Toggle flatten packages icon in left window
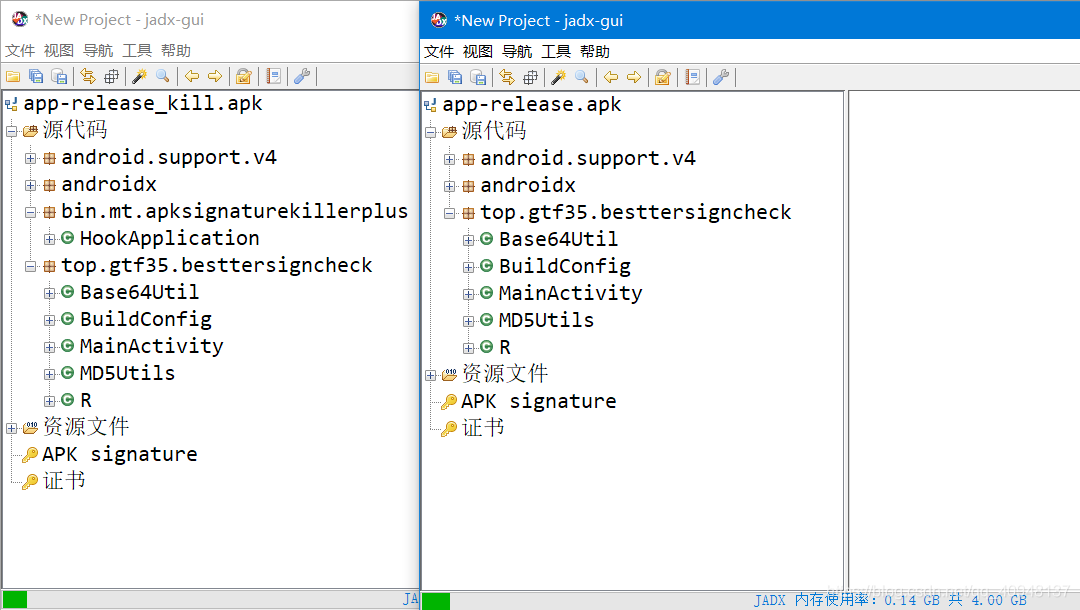The image size is (1080, 610). pyautogui.click(x=112, y=76)
